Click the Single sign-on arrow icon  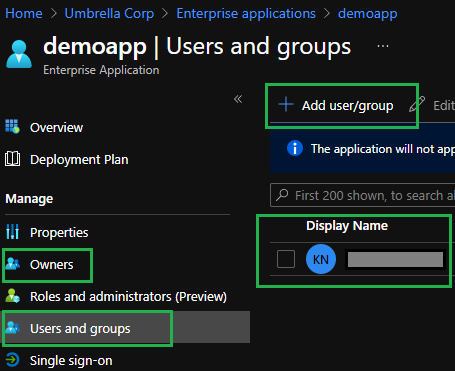[12, 360]
